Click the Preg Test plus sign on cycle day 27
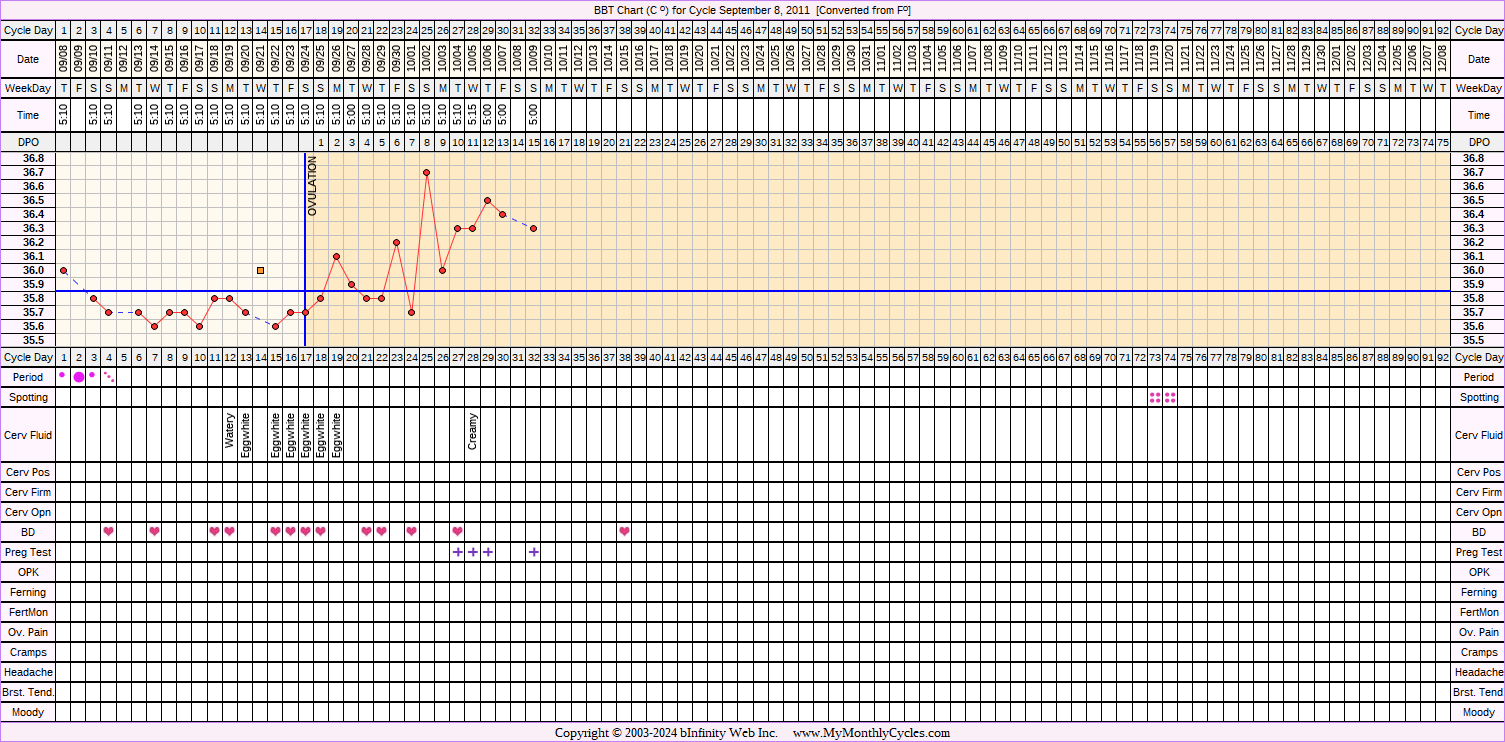1505x742 pixels. (x=457, y=552)
